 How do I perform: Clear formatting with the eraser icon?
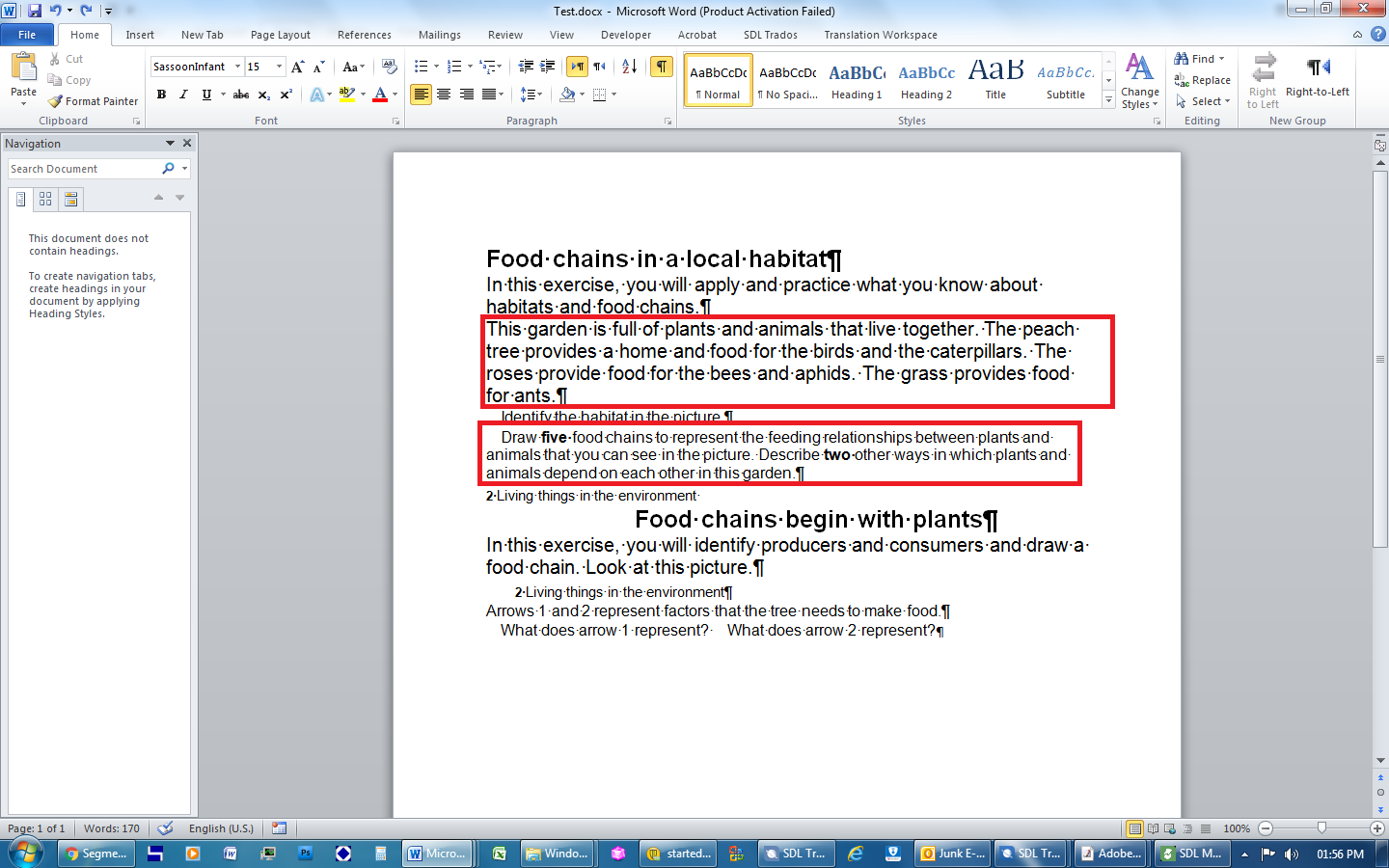click(390, 67)
